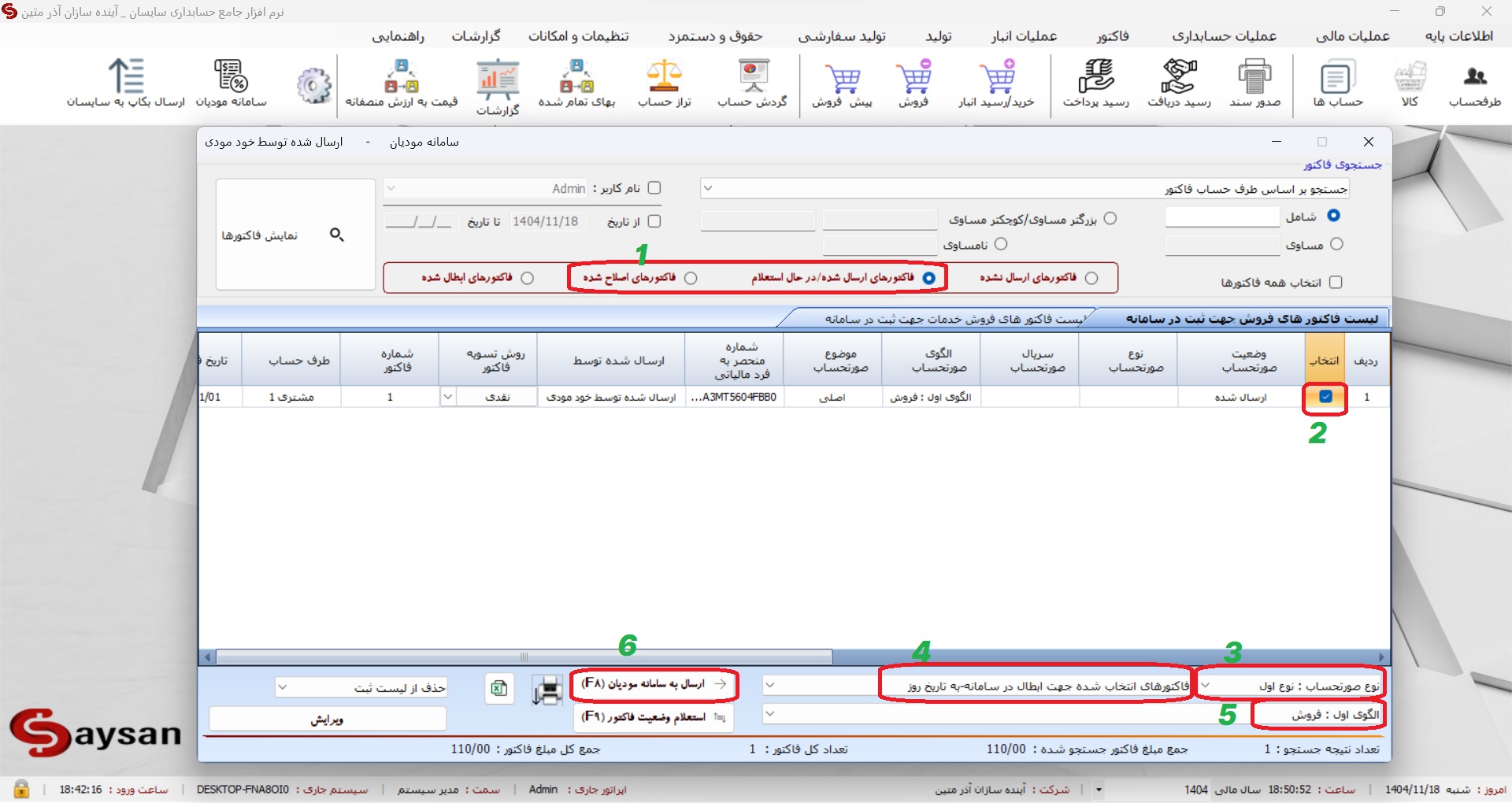This screenshot has width=1512, height=803.
Task: Select the شامل radio button
Action: coord(1333,216)
